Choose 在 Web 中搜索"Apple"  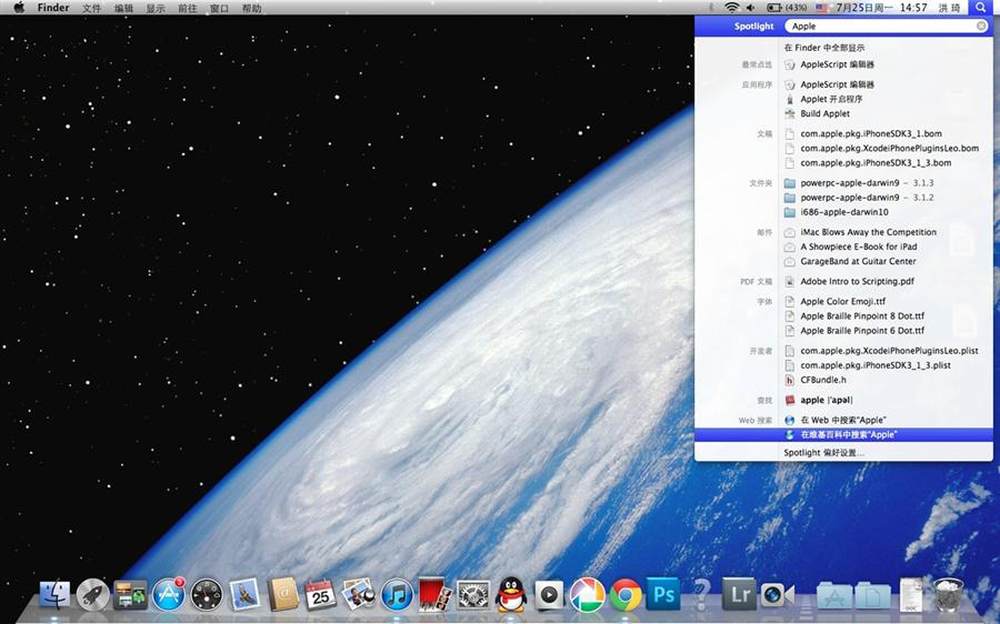click(843, 420)
